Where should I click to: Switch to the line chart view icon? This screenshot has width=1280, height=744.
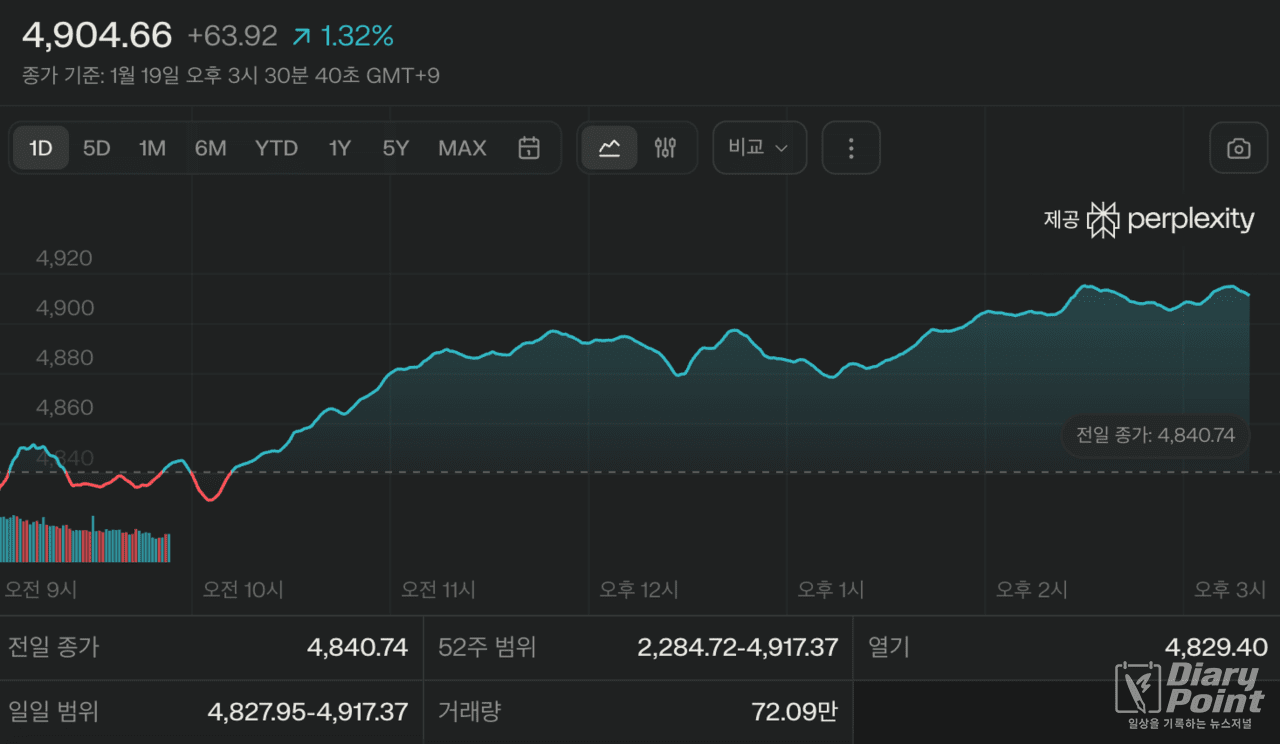[609, 148]
